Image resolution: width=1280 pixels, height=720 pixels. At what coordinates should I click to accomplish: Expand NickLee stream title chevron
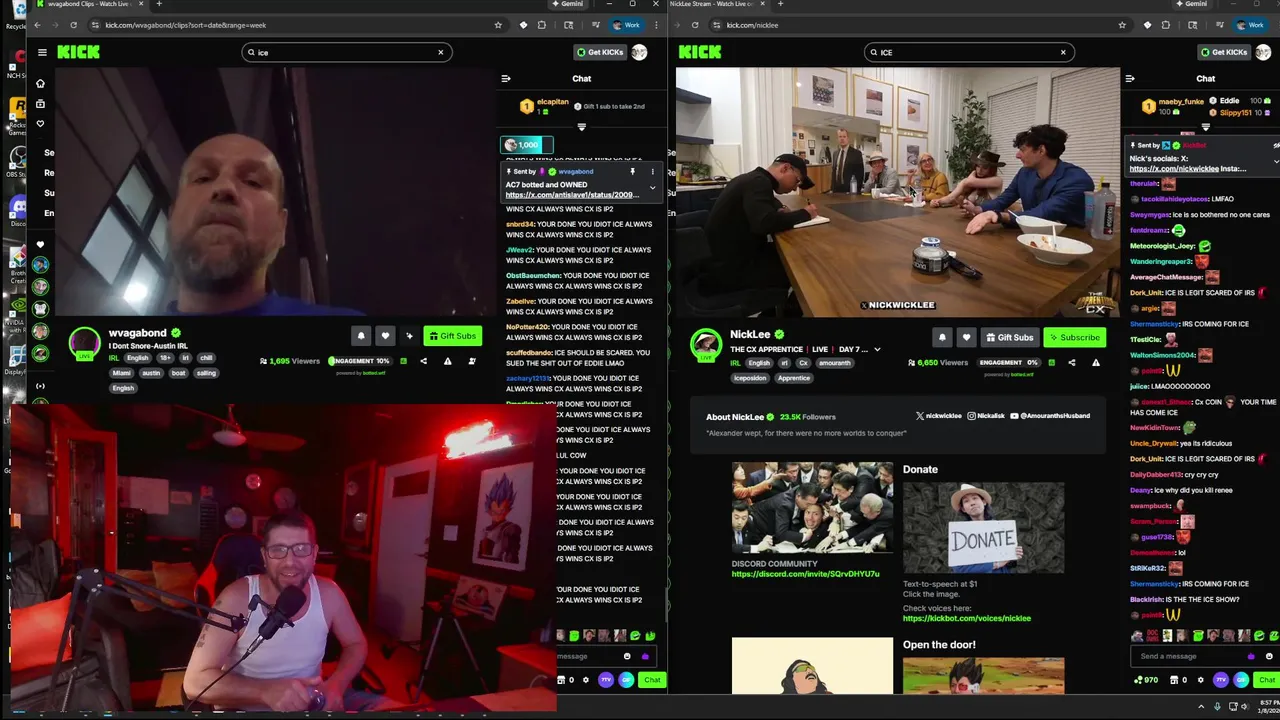pyautogui.click(x=877, y=350)
